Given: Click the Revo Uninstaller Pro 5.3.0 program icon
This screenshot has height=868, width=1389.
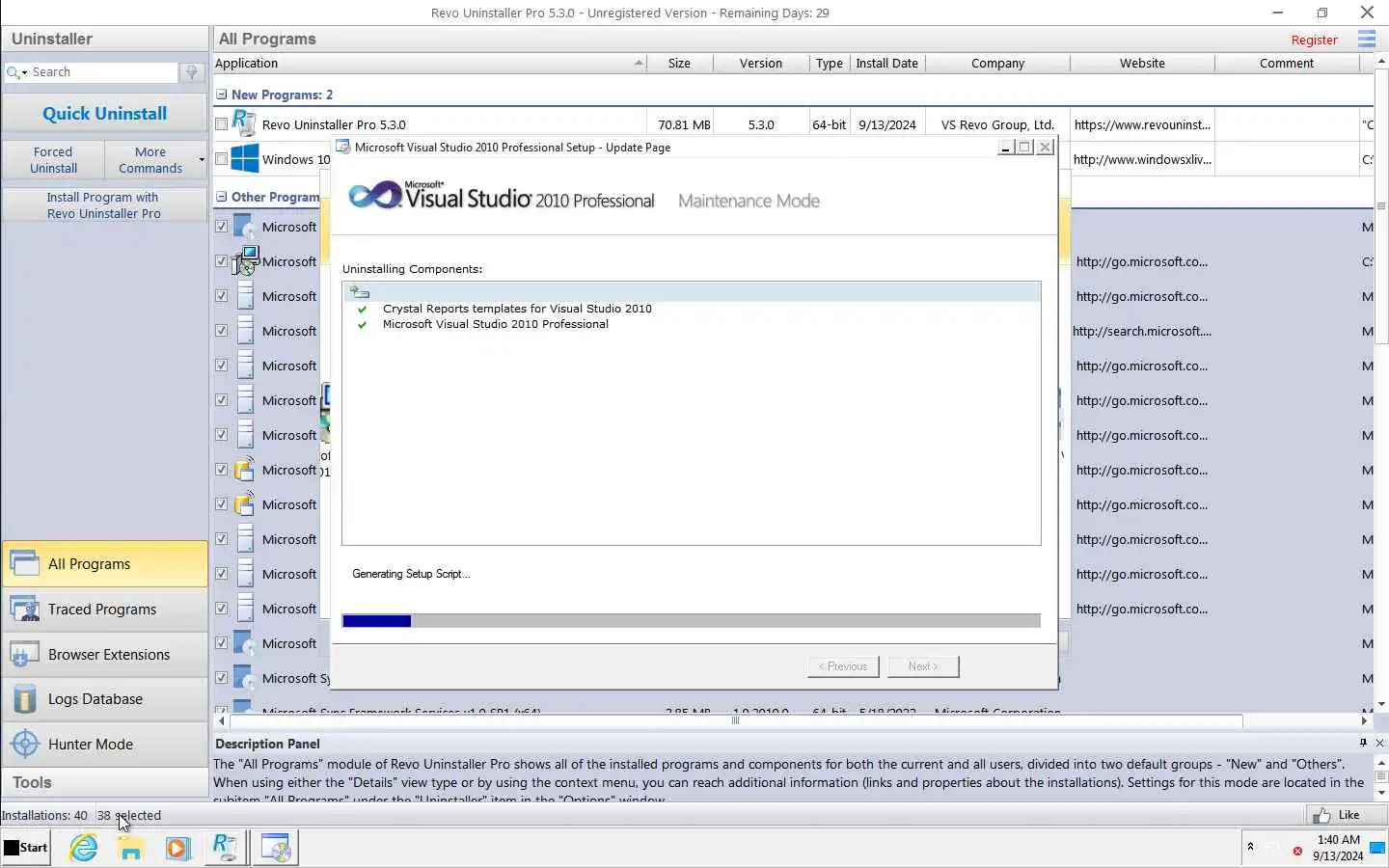Looking at the screenshot, I should (x=245, y=124).
